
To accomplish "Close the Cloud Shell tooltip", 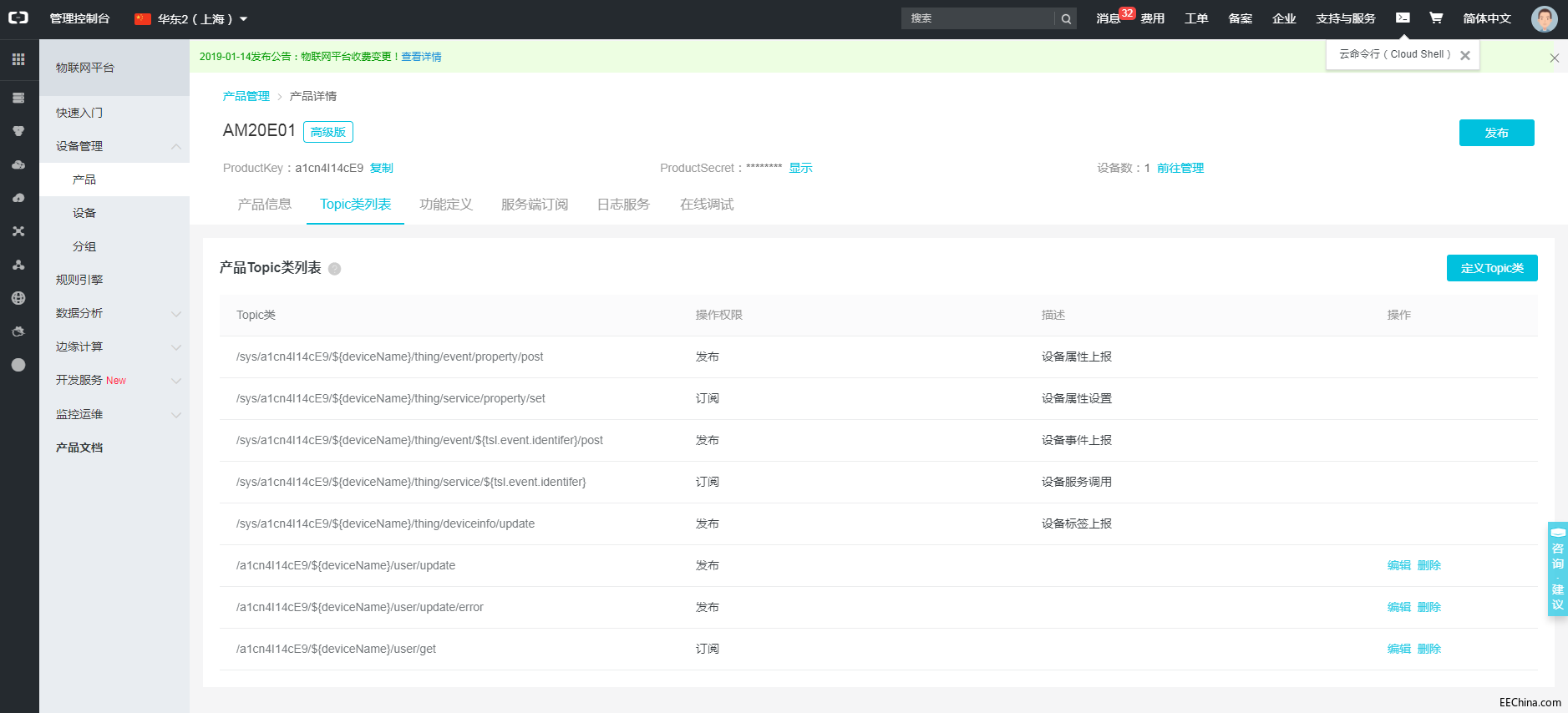I will 1464,55.
